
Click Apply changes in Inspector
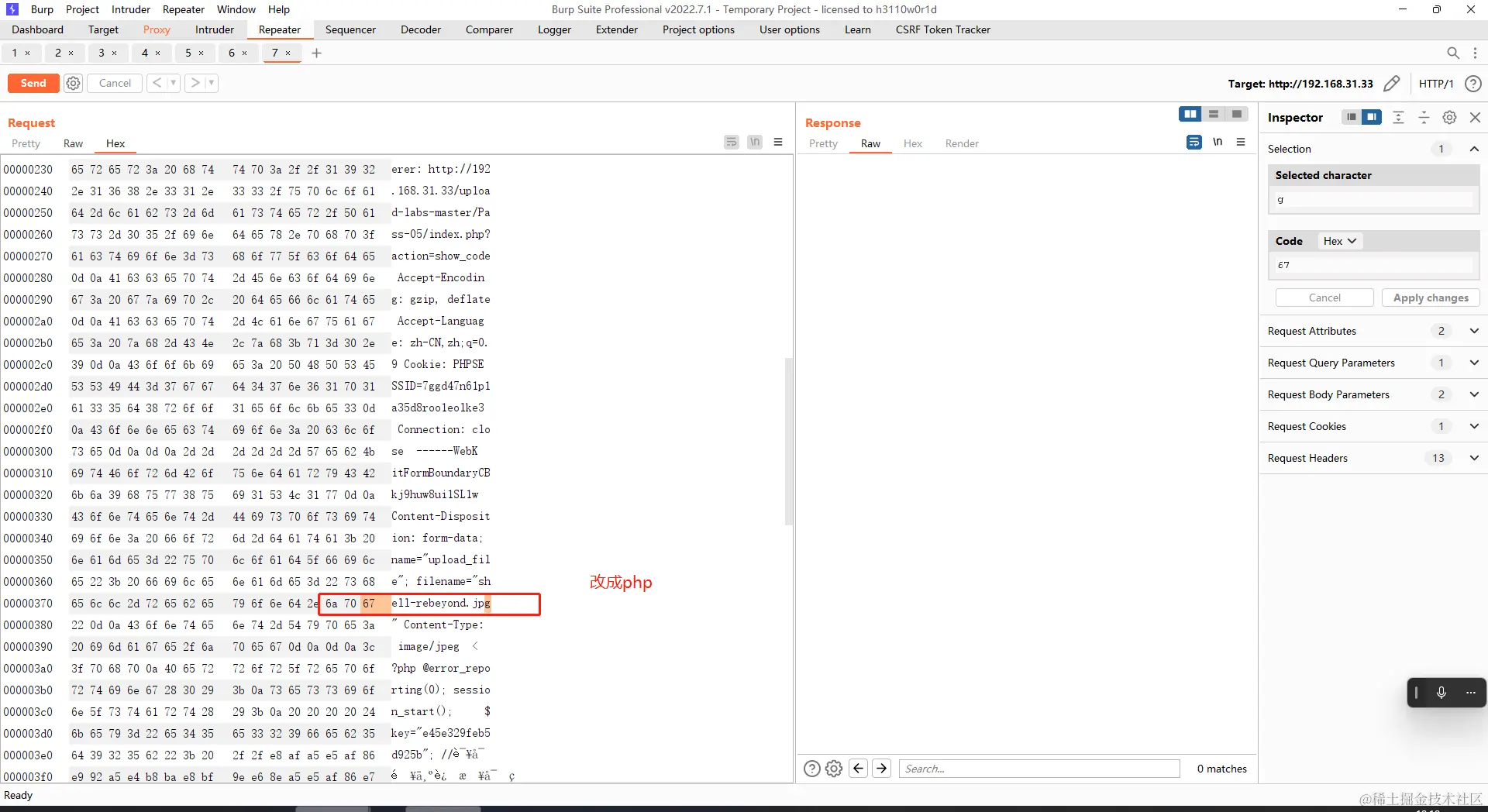[1431, 298]
